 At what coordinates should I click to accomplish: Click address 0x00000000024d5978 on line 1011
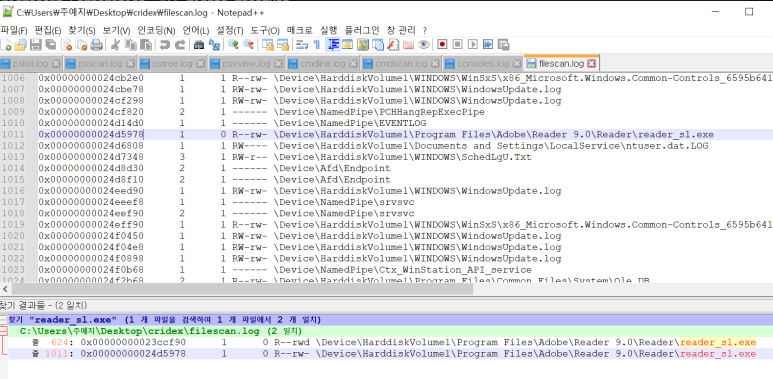click(x=91, y=135)
